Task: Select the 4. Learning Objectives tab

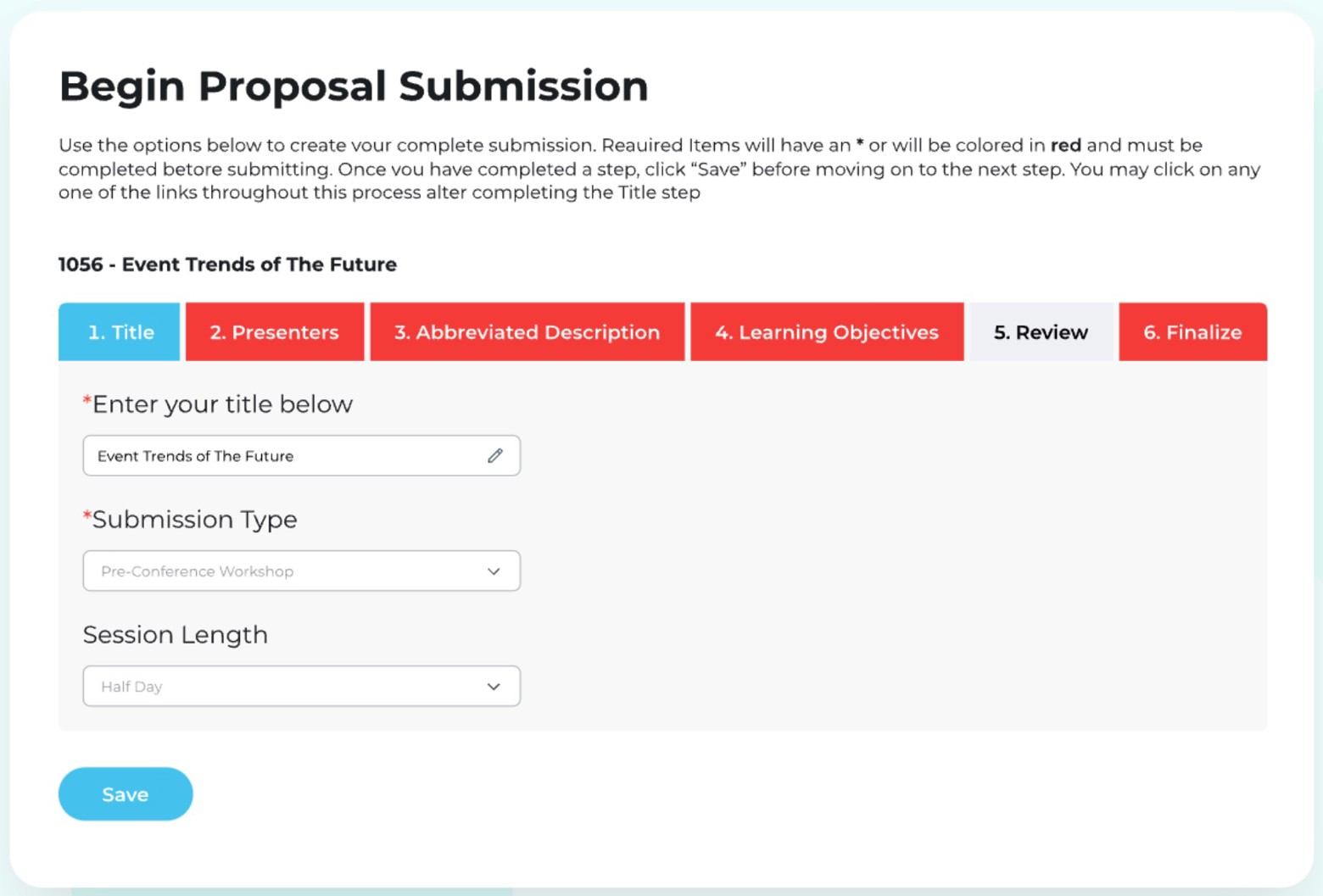Action: (827, 332)
